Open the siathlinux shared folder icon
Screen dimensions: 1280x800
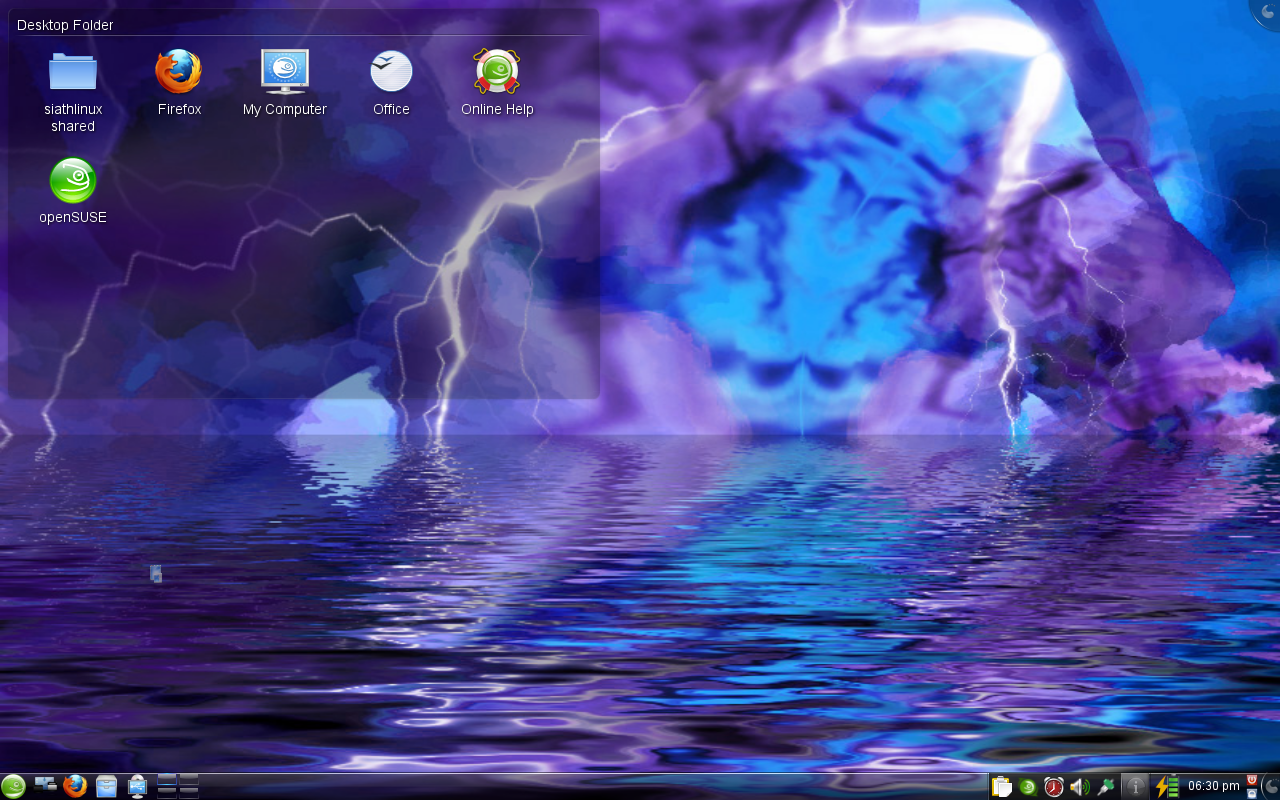pyautogui.click(x=73, y=92)
